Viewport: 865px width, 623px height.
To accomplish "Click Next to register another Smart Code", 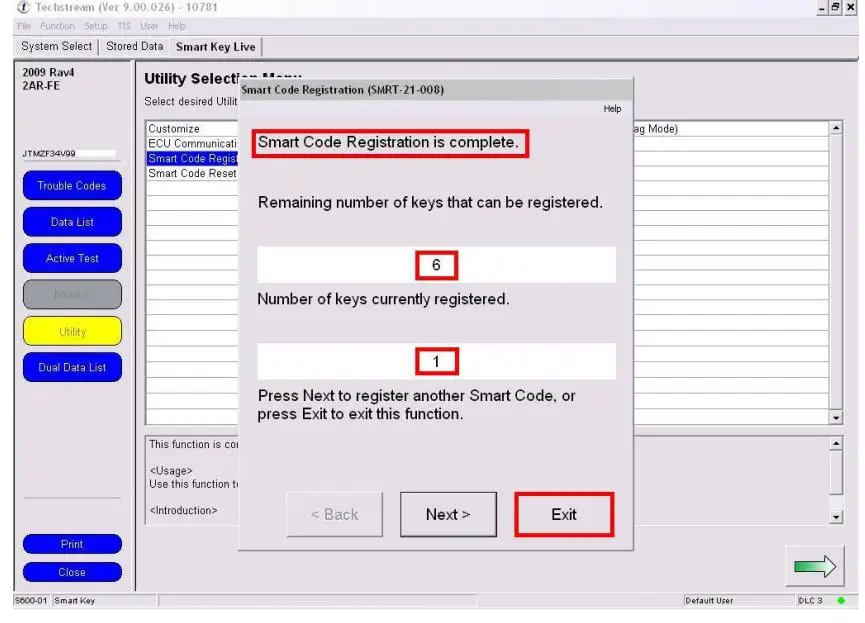I will pos(448,514).
